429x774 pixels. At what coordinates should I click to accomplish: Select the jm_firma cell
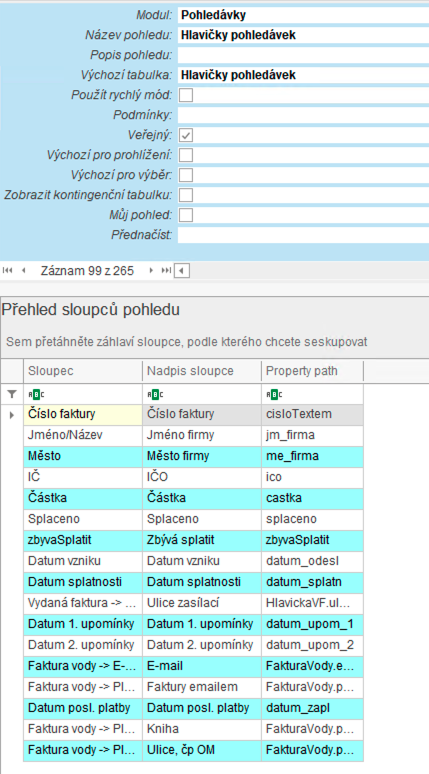(x=312, y=435)
